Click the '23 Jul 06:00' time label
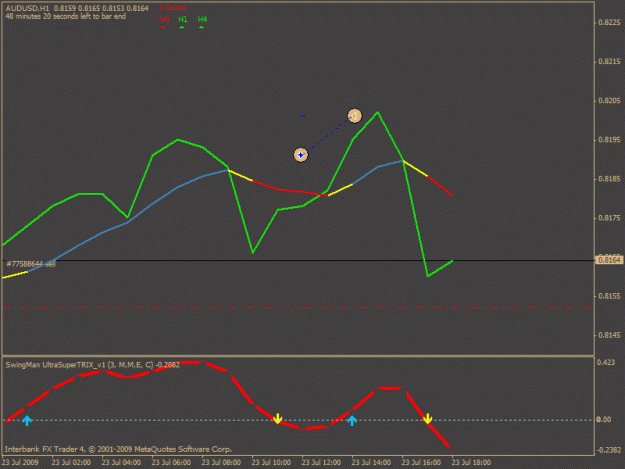625x469 pixels. click(x=171, y=462)
